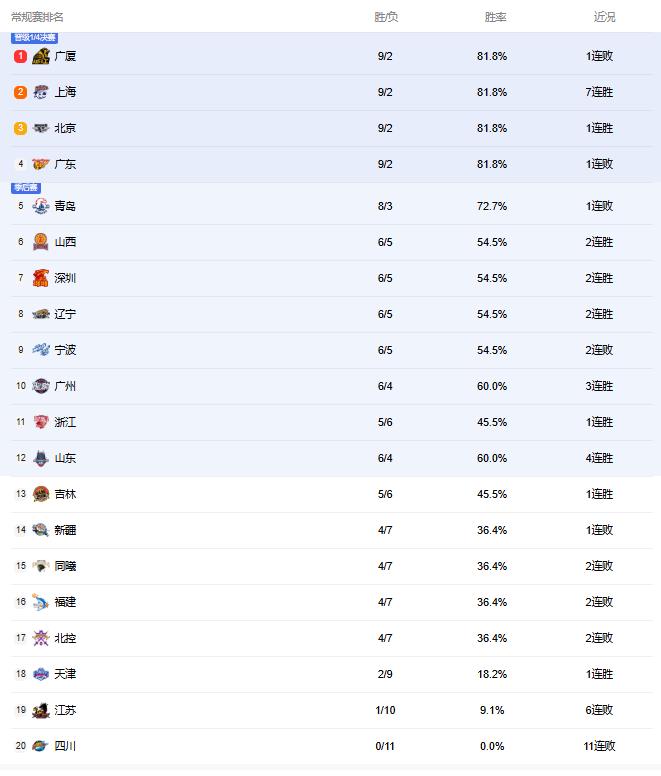Click the 福建 team logo icon
661x776 pixels.
point(41,603)
